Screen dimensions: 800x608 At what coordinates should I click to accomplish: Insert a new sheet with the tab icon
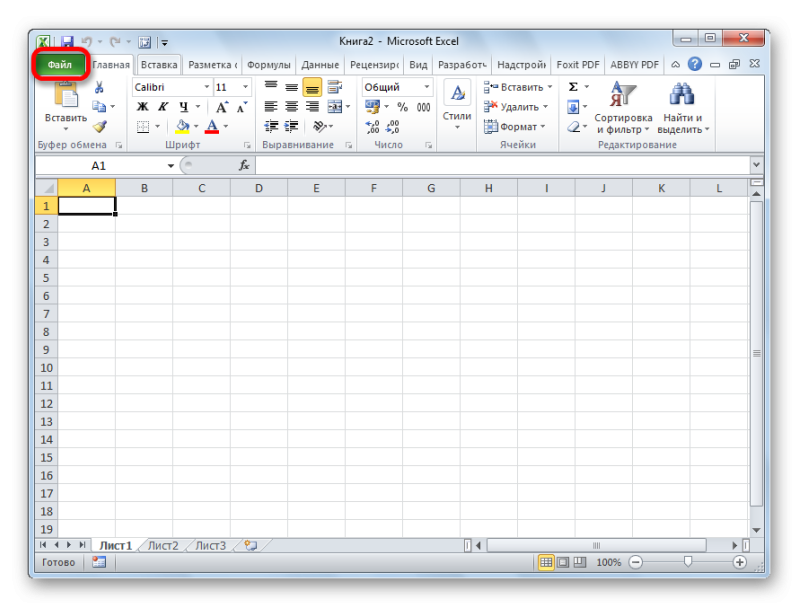(x=251, y=545)
